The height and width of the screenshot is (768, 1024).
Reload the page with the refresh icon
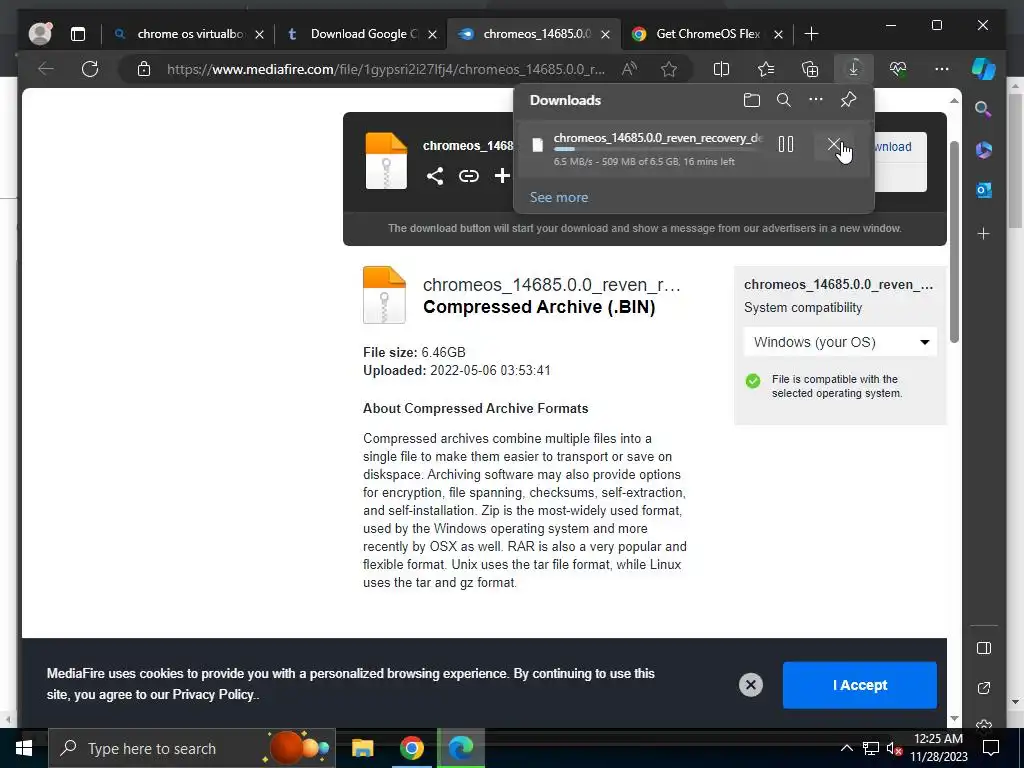click(x=90, y=69)
